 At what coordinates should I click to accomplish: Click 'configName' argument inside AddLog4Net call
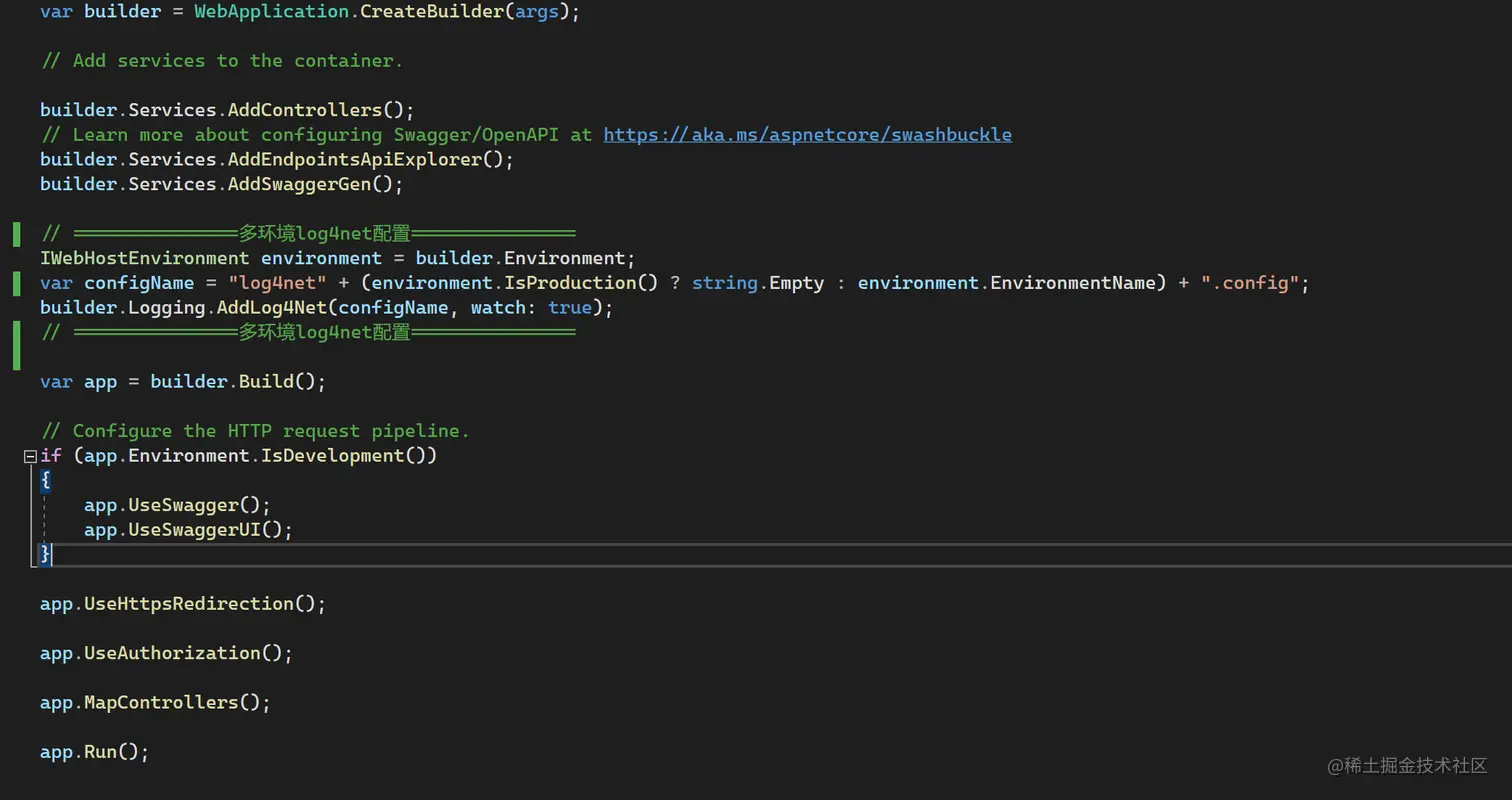(393, 308)
